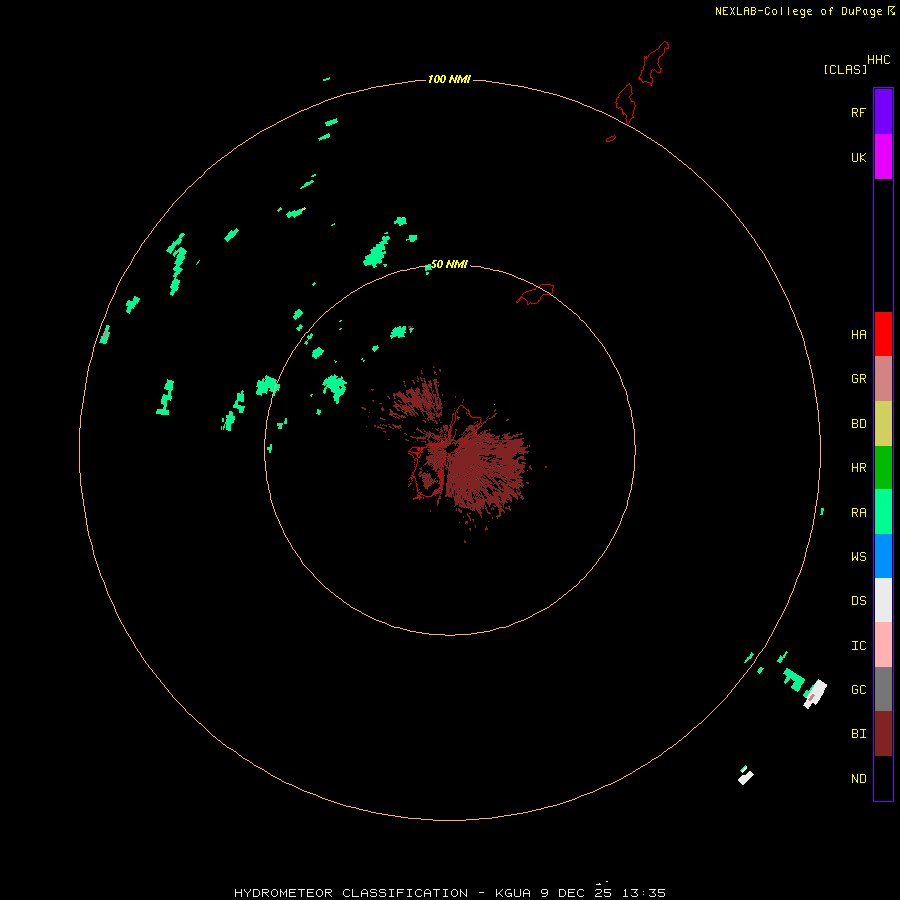Viewport: 900px width, 900px height.
Task: Click the "[CLAS]" units label
Action: [x=845, y=69]
